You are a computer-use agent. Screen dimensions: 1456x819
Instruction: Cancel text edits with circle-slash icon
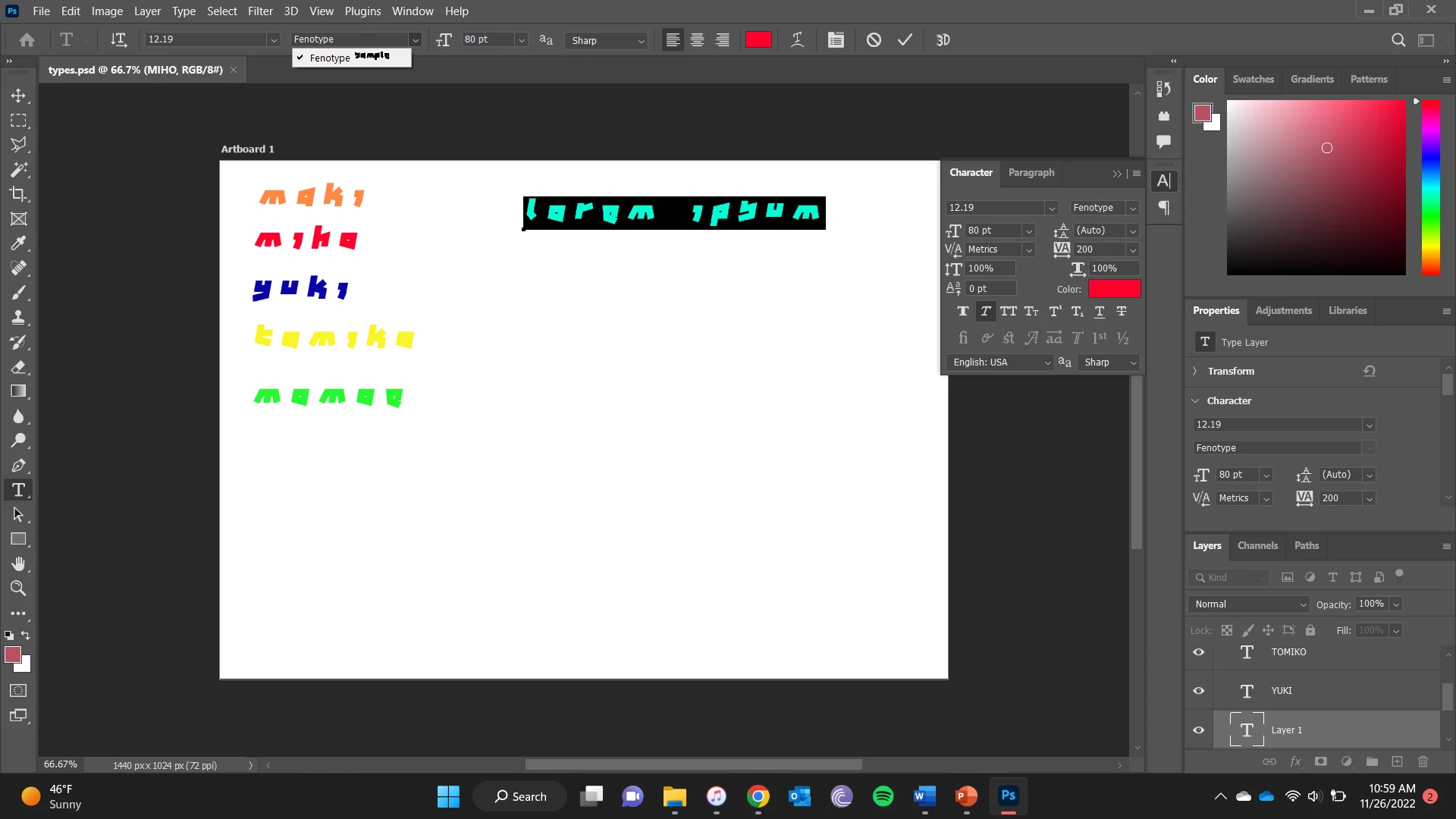874,40
